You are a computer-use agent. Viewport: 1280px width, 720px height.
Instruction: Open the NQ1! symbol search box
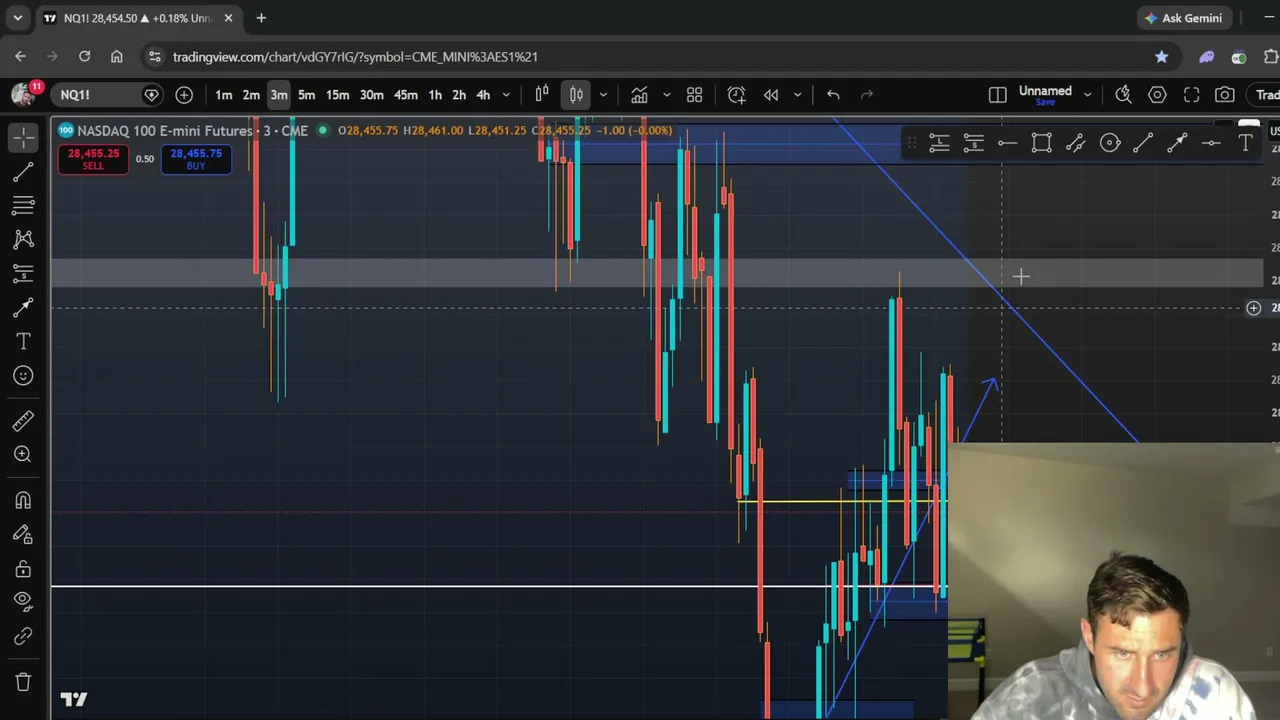click(x=108, y=95)
